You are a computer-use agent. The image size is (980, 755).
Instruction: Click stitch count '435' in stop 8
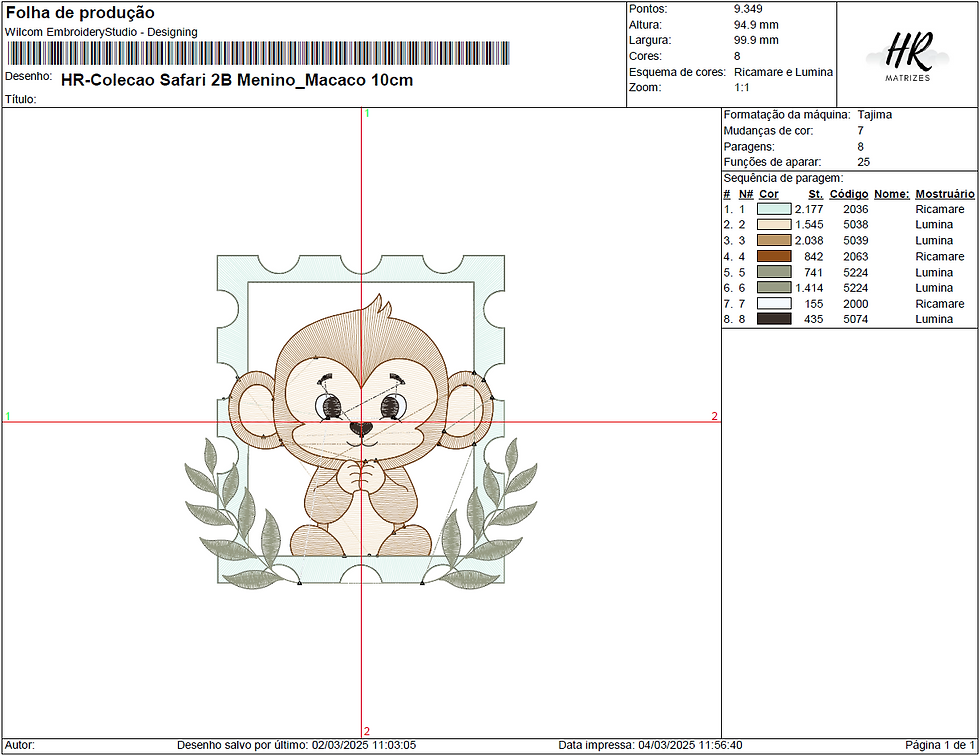pos(814,319)
